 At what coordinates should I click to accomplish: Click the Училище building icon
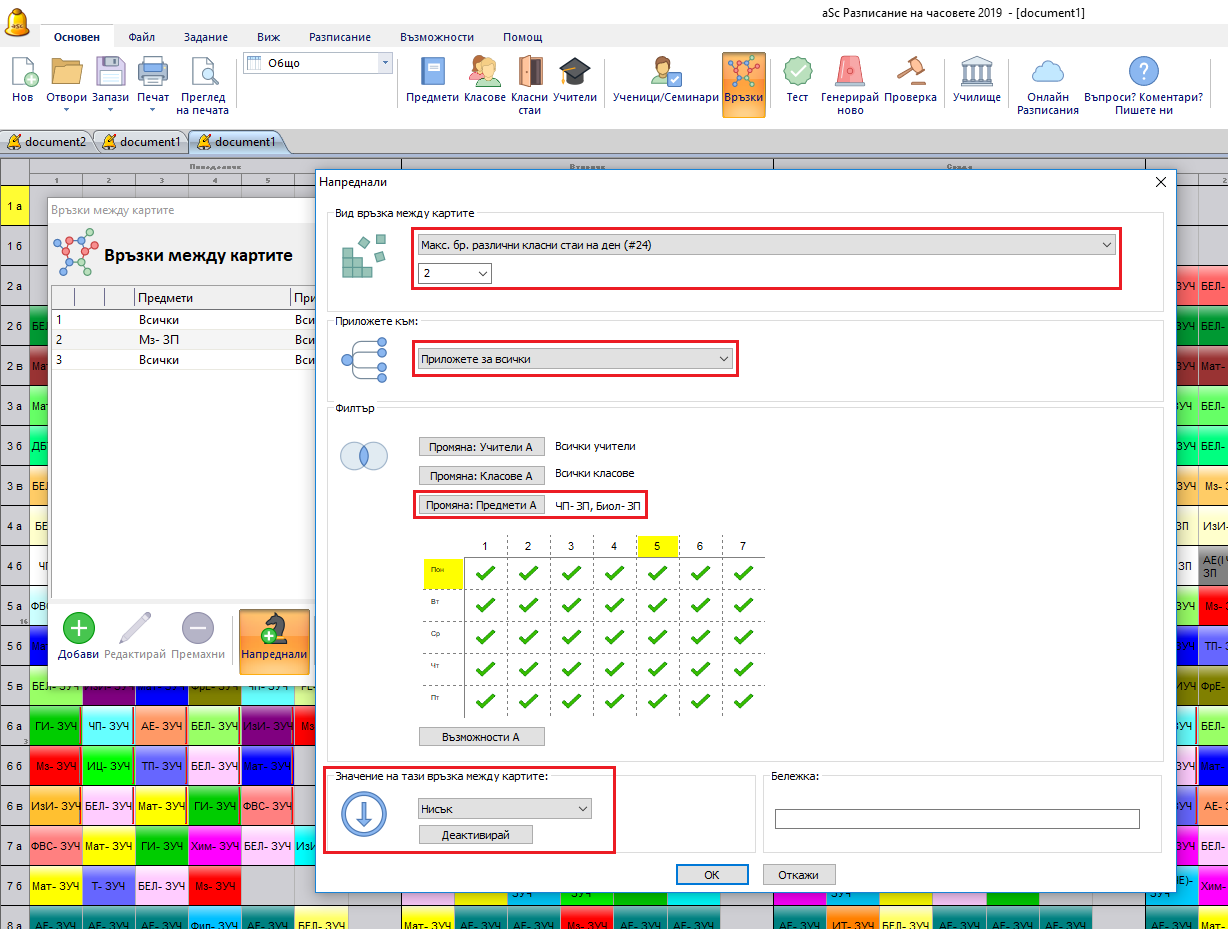click(x=976, y=79)
